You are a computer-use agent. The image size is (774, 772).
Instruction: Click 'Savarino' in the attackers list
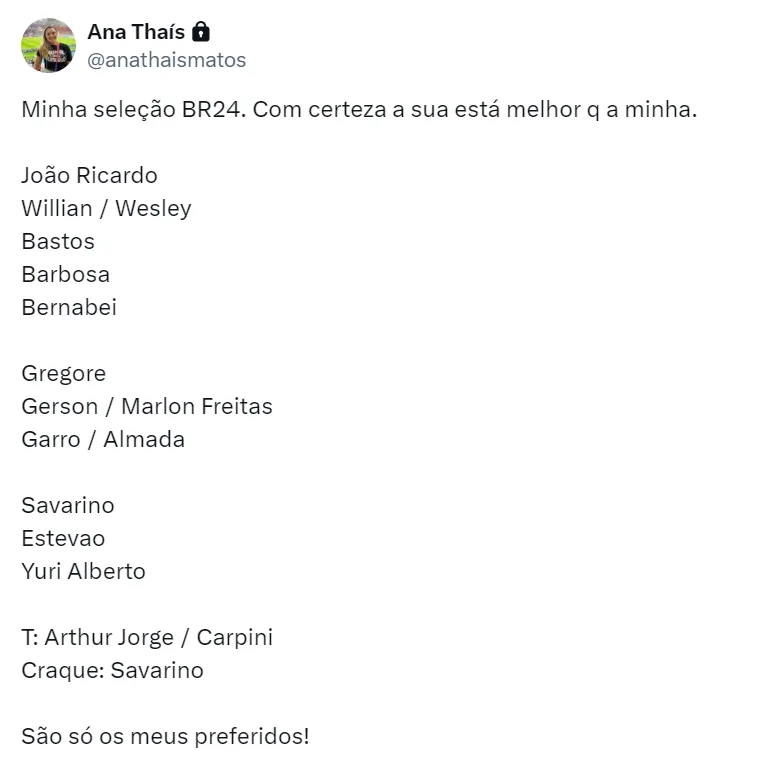coord(68,505)
